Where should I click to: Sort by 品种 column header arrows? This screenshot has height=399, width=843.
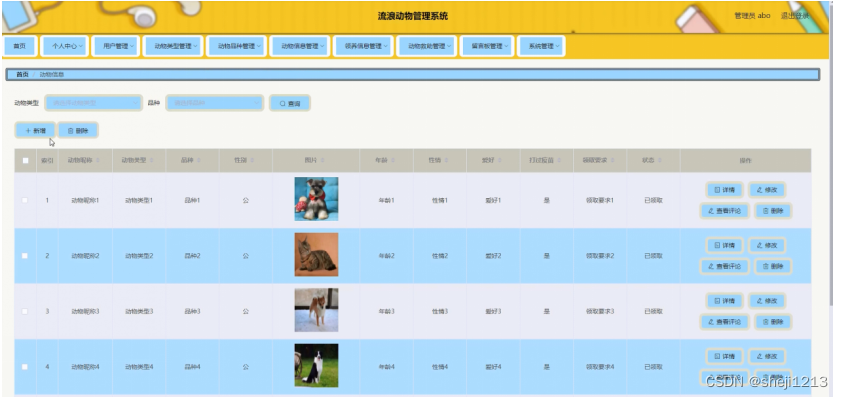(199, 161)
